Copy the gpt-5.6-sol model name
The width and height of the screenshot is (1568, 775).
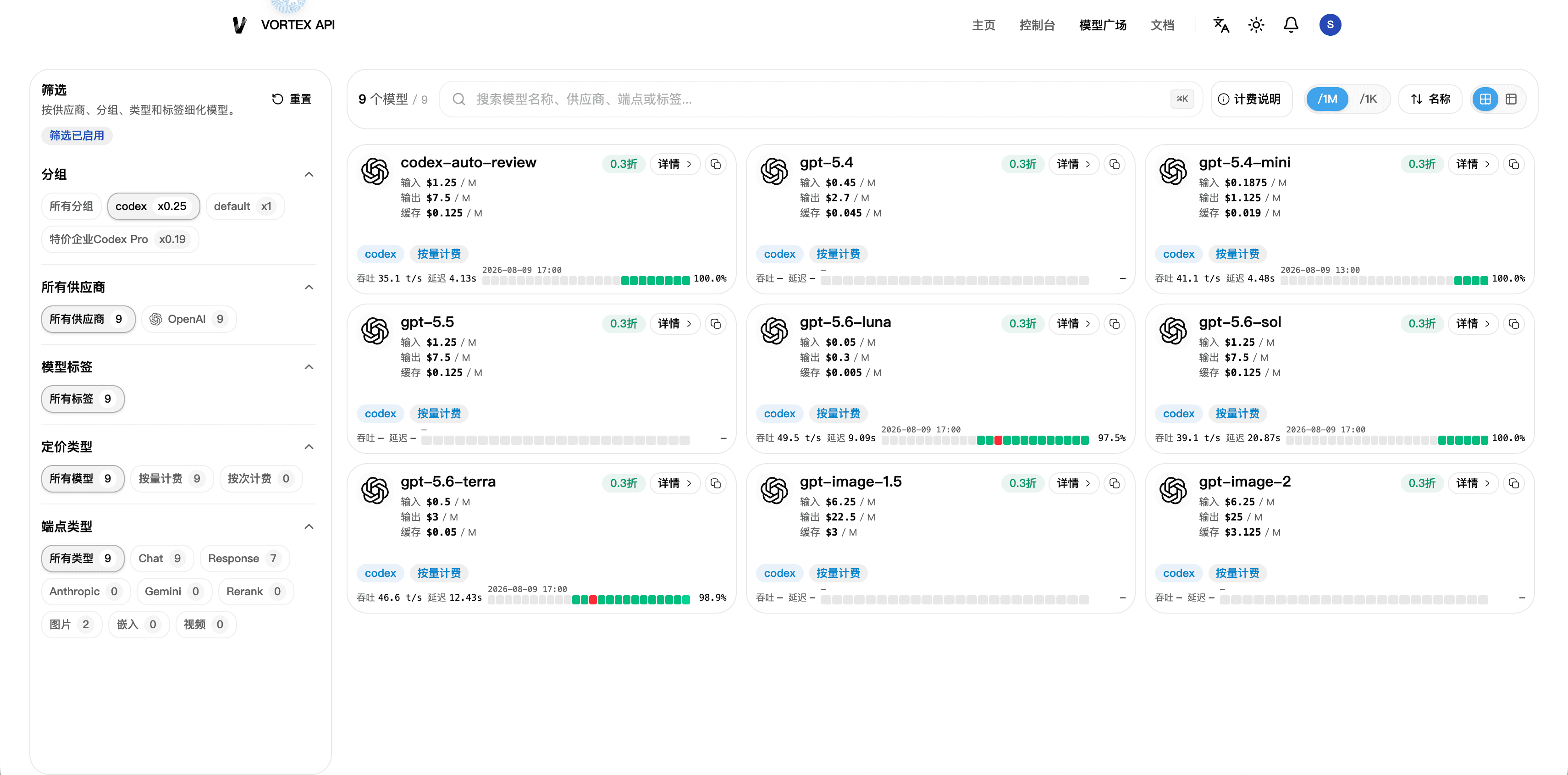click(x=1514, y=324)
